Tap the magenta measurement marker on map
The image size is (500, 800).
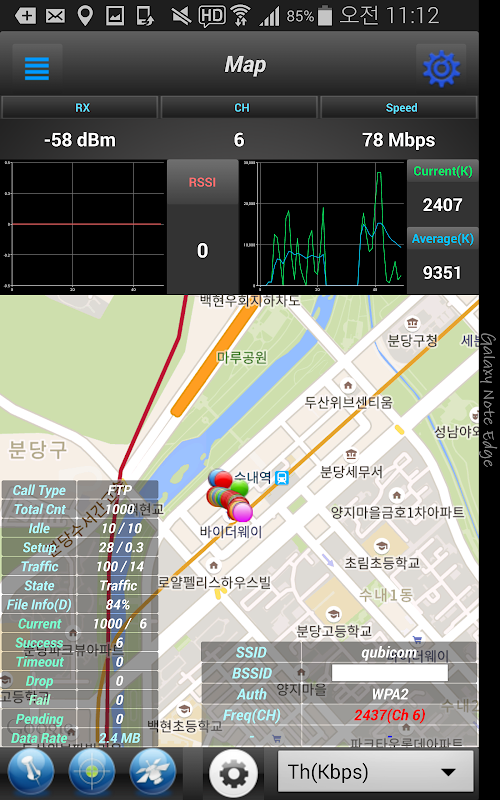[243, 512]
